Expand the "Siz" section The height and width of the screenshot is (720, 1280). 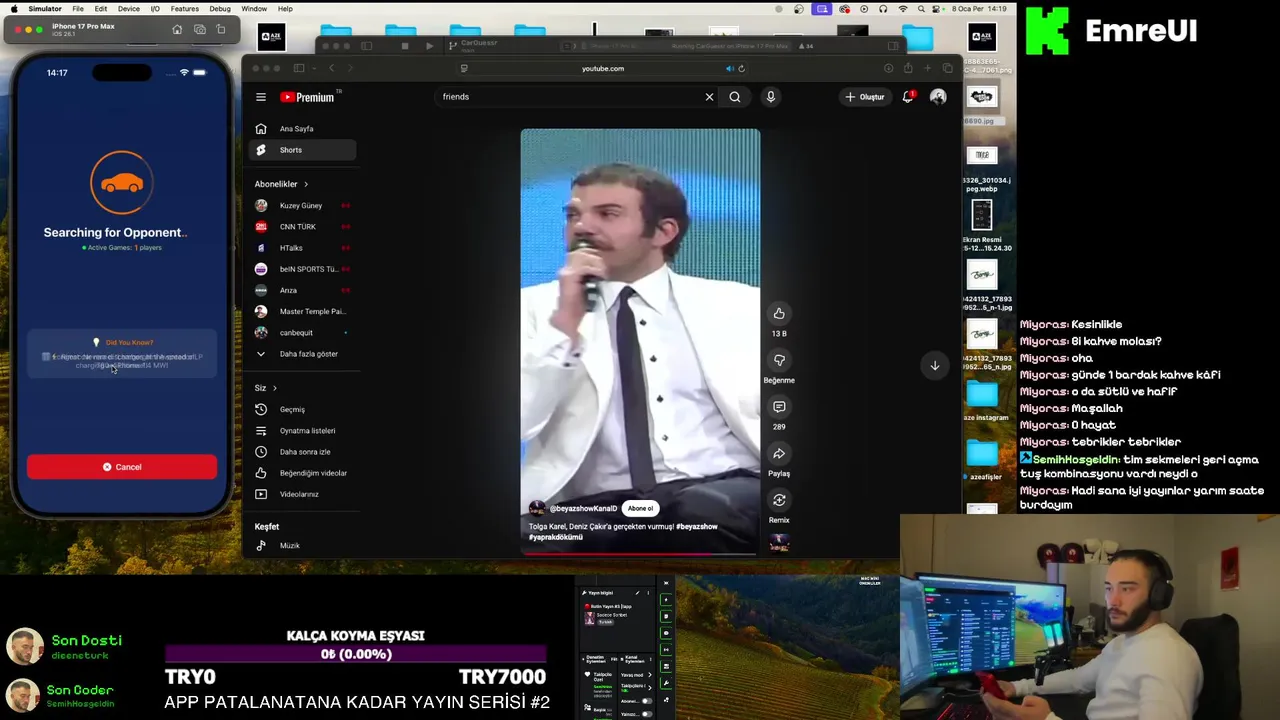pos(265,388)
